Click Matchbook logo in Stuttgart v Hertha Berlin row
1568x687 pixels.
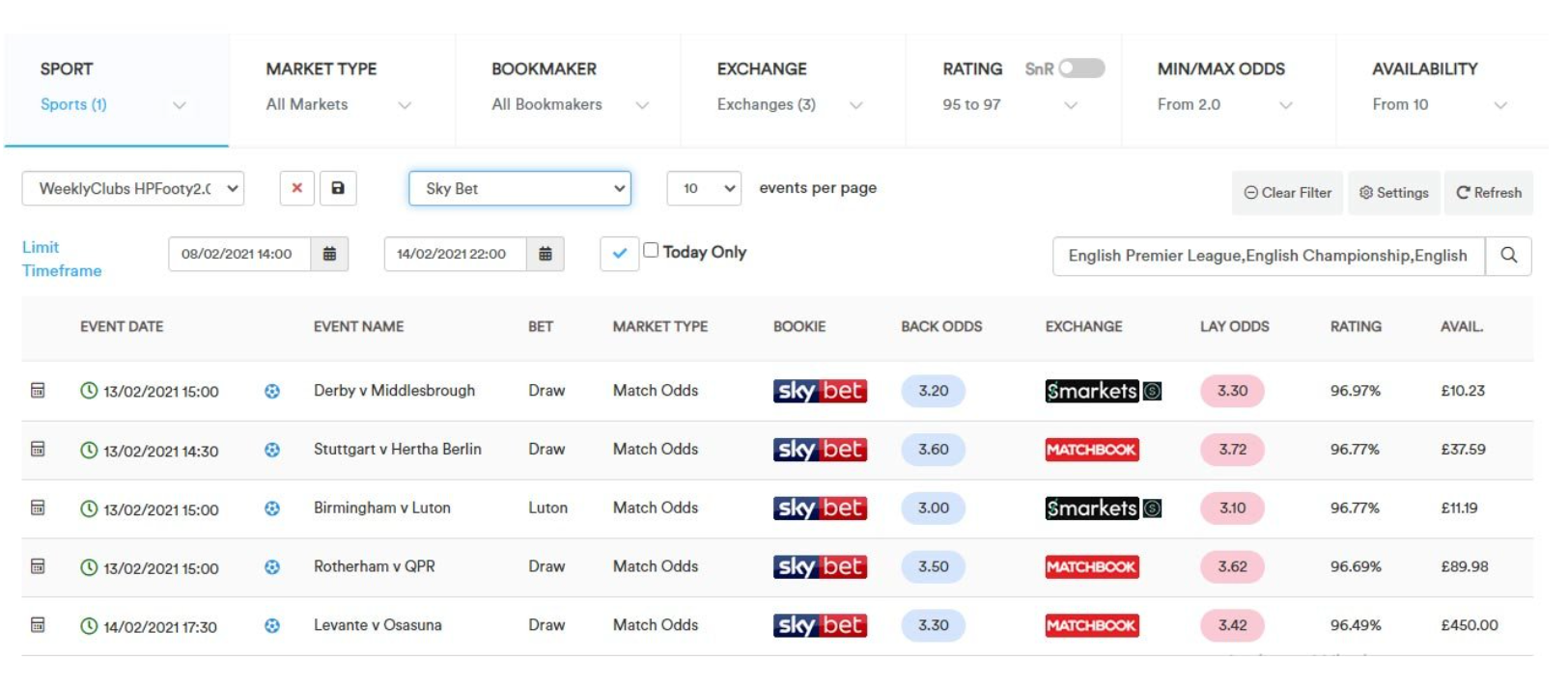coord(1092,450)
